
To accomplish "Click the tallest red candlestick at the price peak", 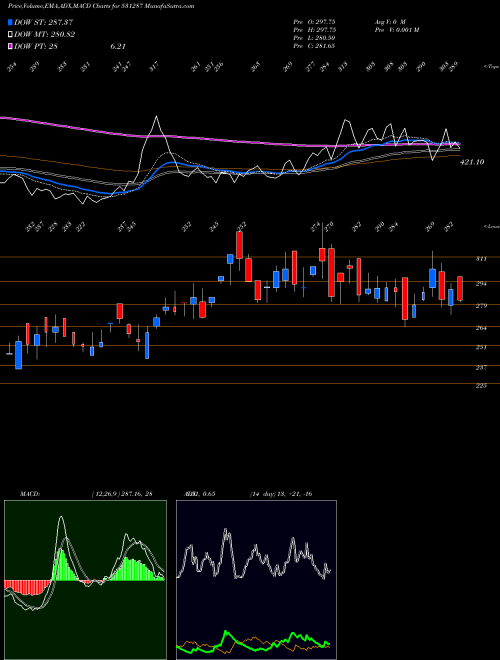I will pos(239,245).
